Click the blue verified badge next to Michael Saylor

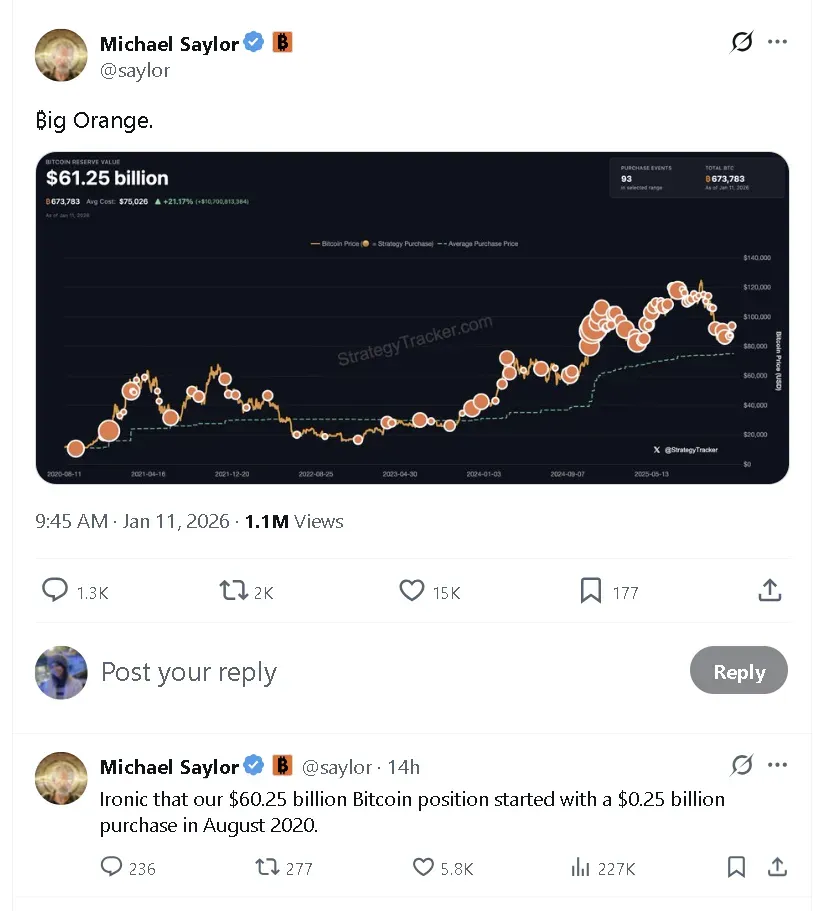[x=253, y=42]
